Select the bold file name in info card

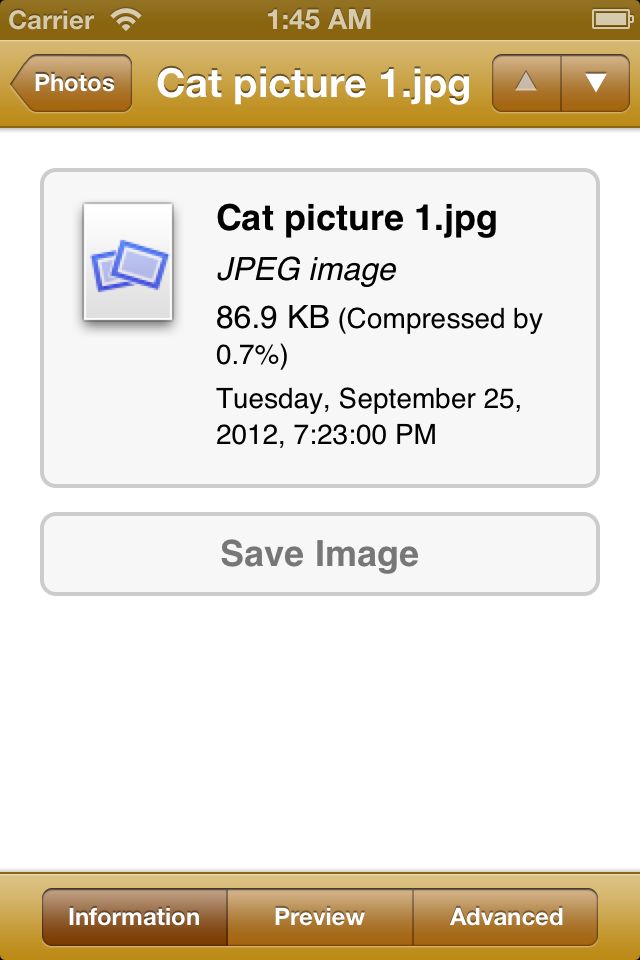click(356, 219)
